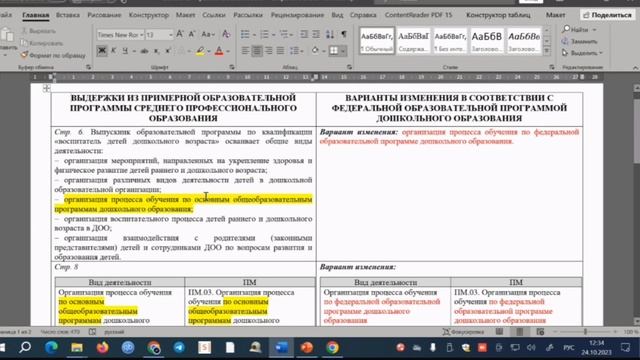Image resolution: width=640 pixels, height=360 pixels.
Task: Insert a numbered list
Action: tap(264, 34)
